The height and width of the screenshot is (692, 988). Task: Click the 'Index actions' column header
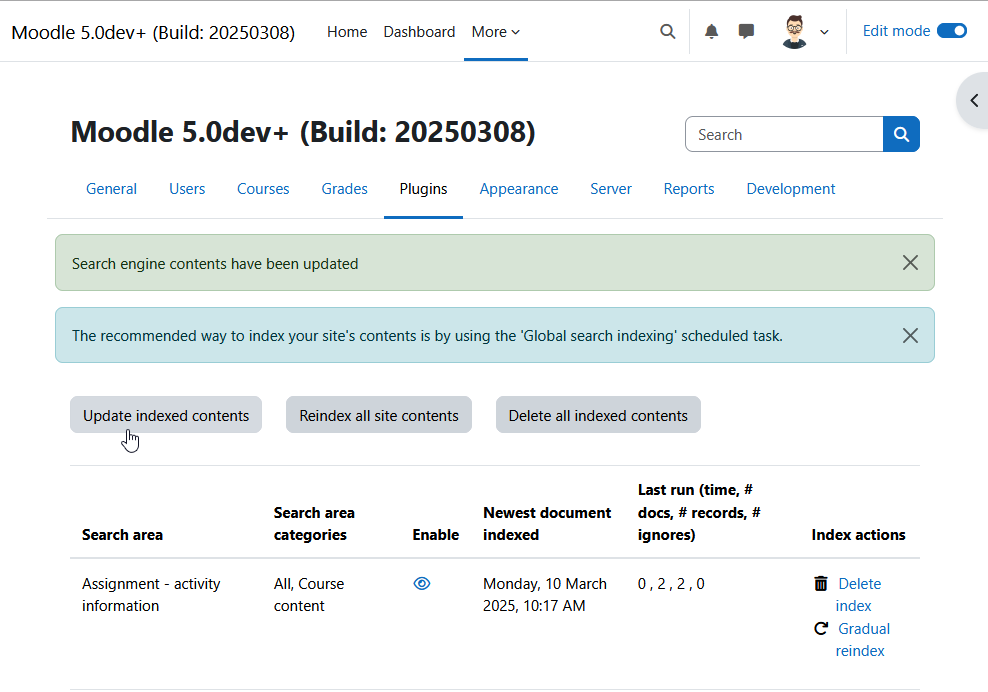858,535
